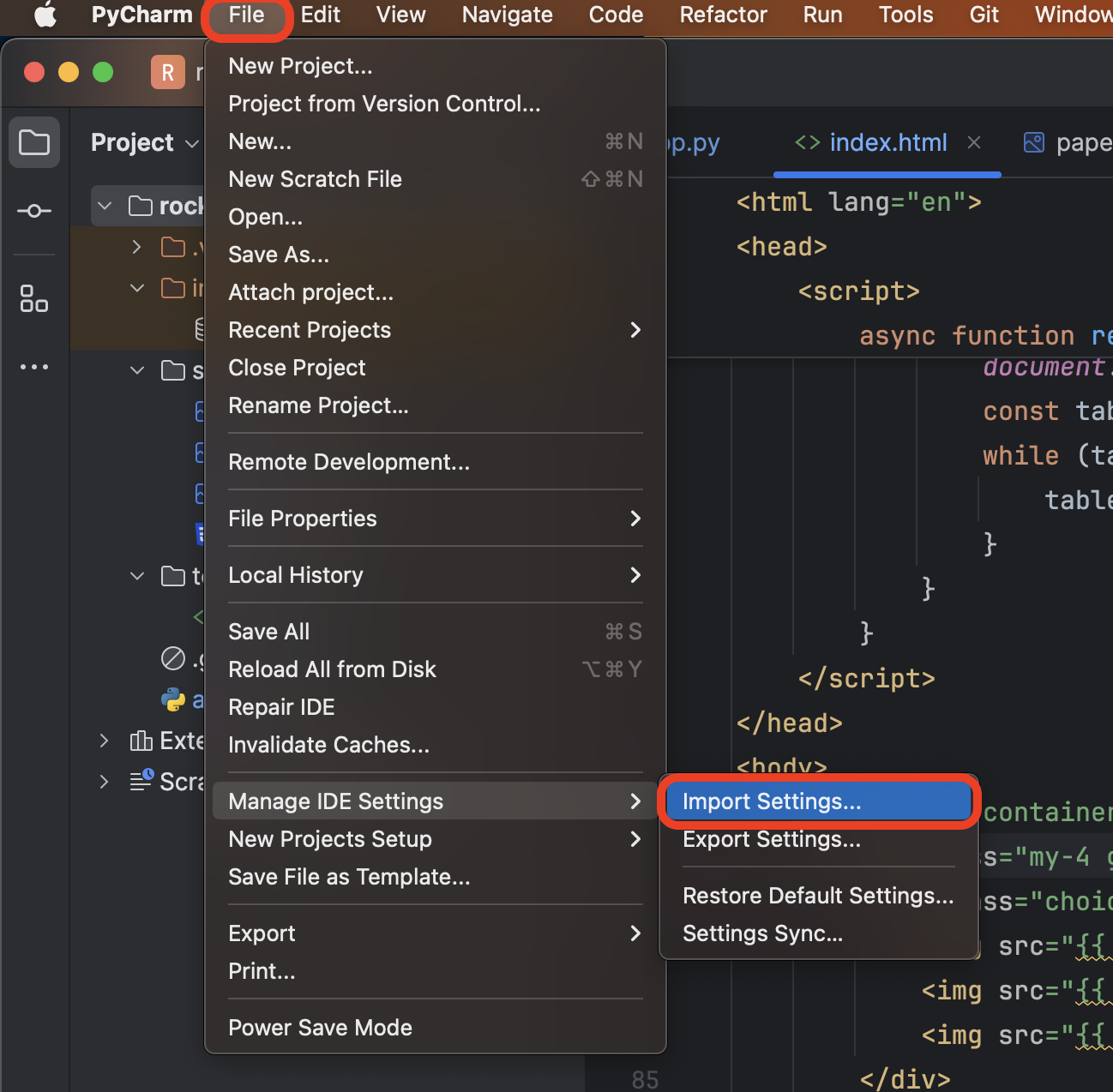Viewport: 1113px width, 1092px height.
Task: Open Recent Projects submenu
Action: tap(436, 330)
